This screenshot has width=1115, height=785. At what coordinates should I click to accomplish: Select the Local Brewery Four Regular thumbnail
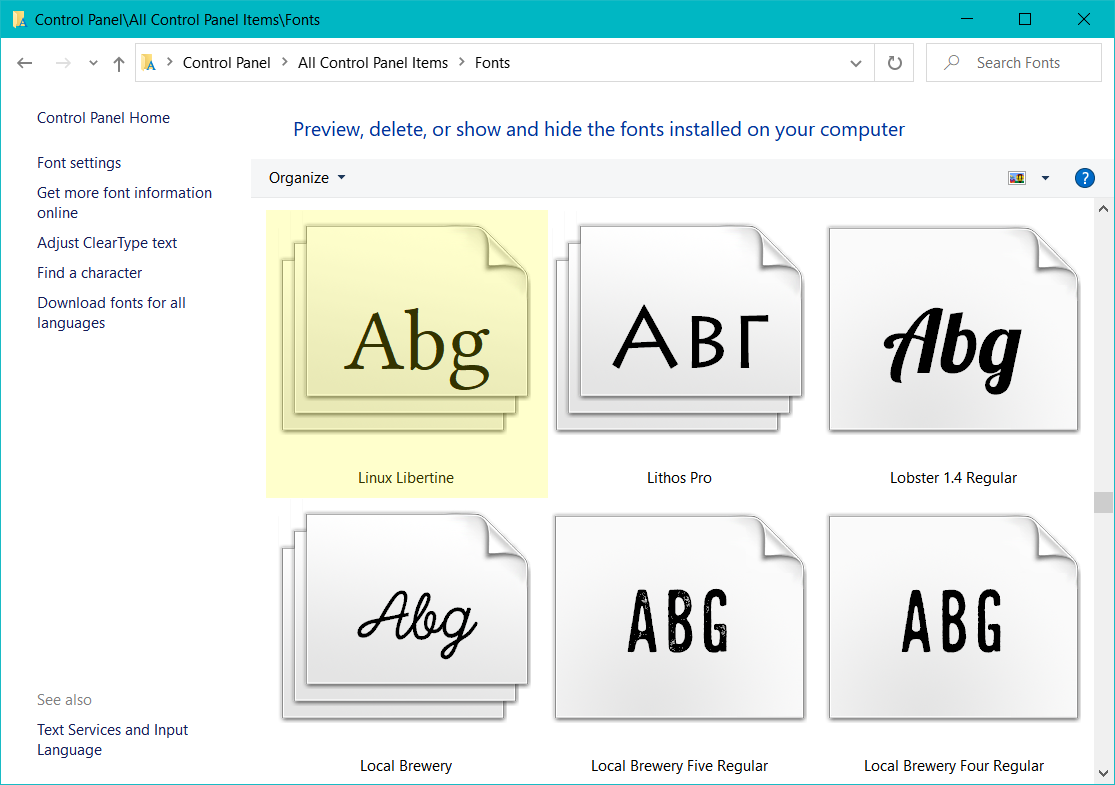pos(954,617)
